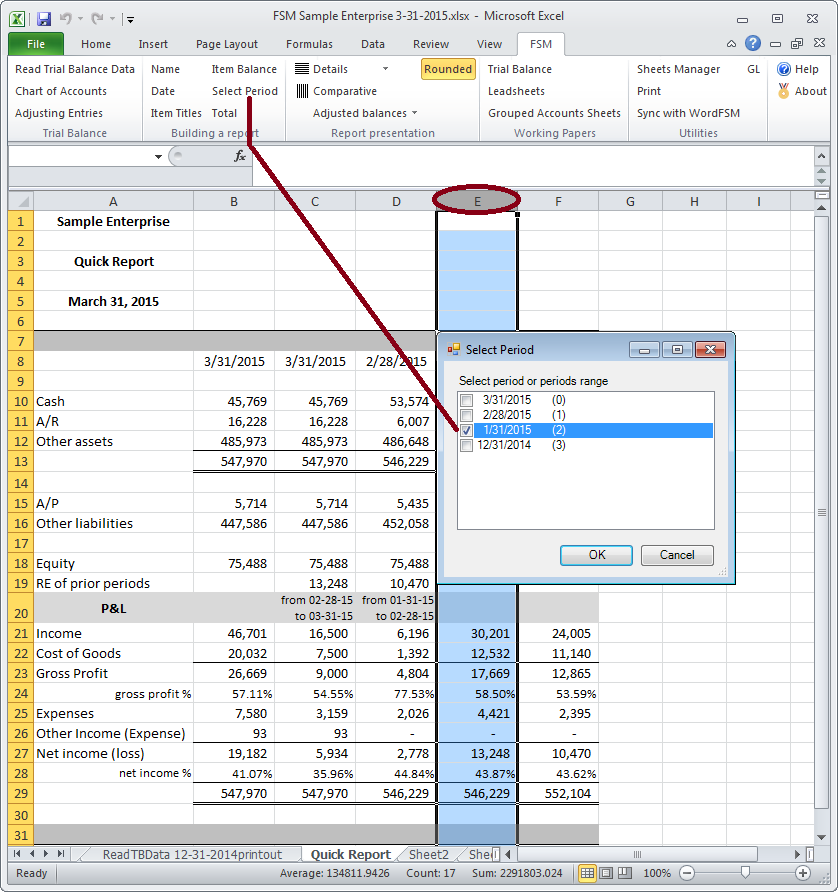Select the column E header
This screenshot has height=892, width=838.
(476, 200)
